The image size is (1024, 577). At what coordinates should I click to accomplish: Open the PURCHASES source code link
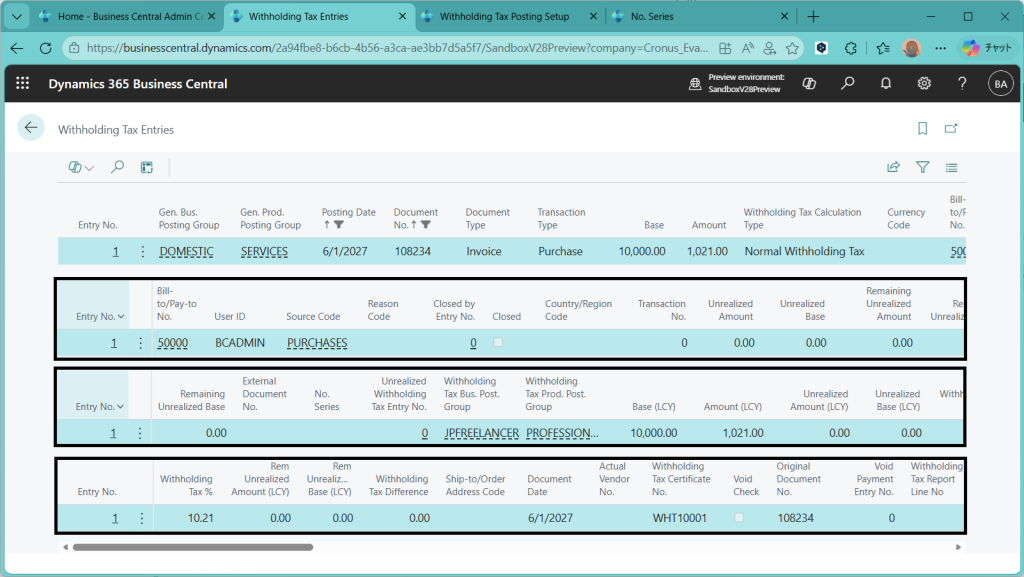click(x=317, y=343)
